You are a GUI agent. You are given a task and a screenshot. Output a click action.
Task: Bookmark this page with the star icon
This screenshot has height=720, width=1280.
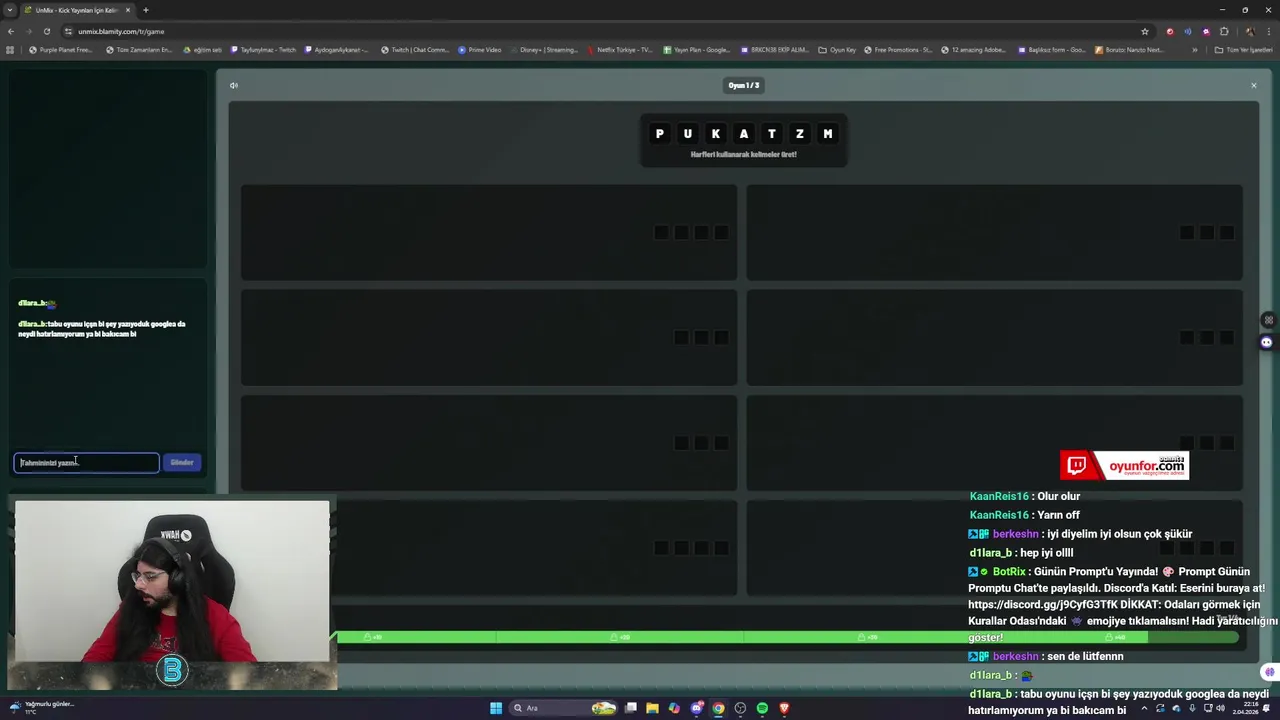(1145, 31)
